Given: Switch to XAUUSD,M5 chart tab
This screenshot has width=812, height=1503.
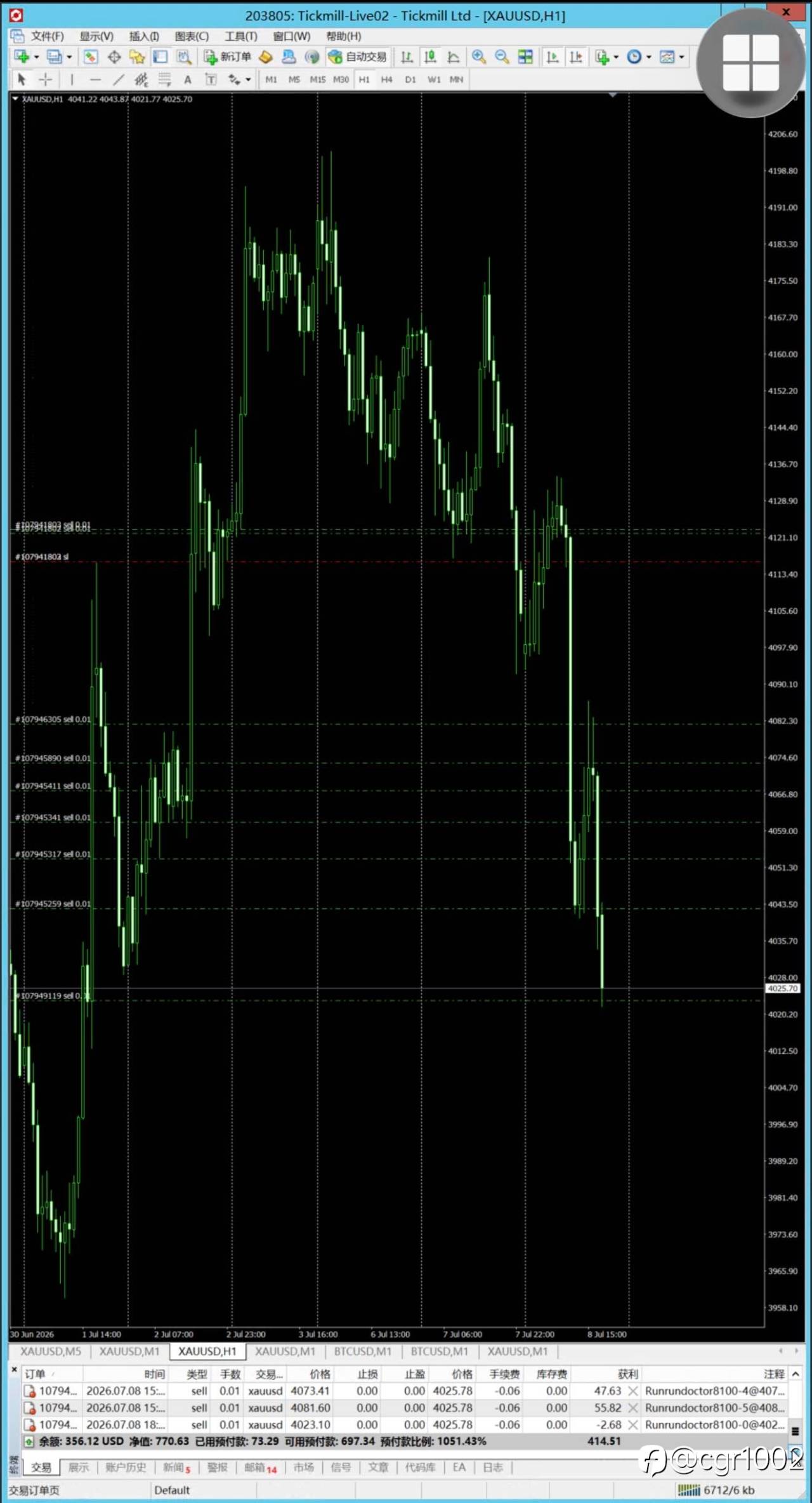Looking at the screenshot, I should [51, 1351].
